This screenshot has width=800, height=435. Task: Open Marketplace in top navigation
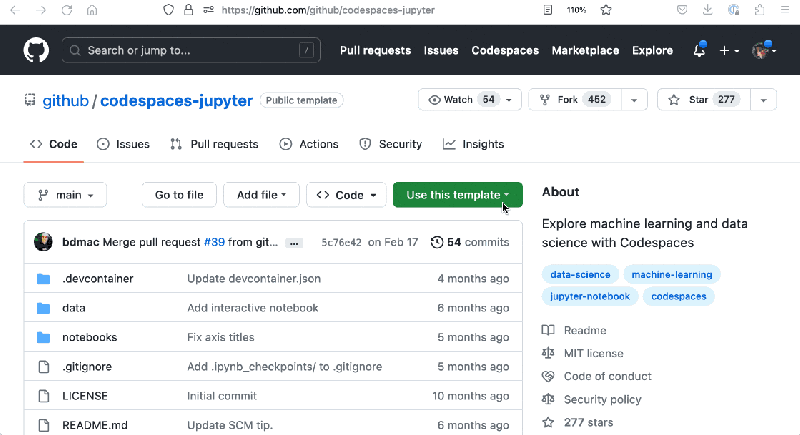click(x=585, y=50)
